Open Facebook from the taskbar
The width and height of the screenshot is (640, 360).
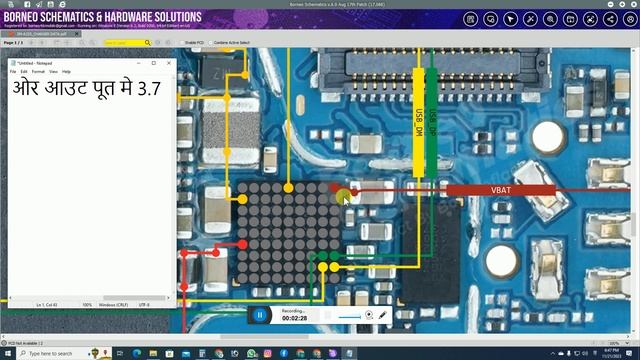(x=284, y=353)
